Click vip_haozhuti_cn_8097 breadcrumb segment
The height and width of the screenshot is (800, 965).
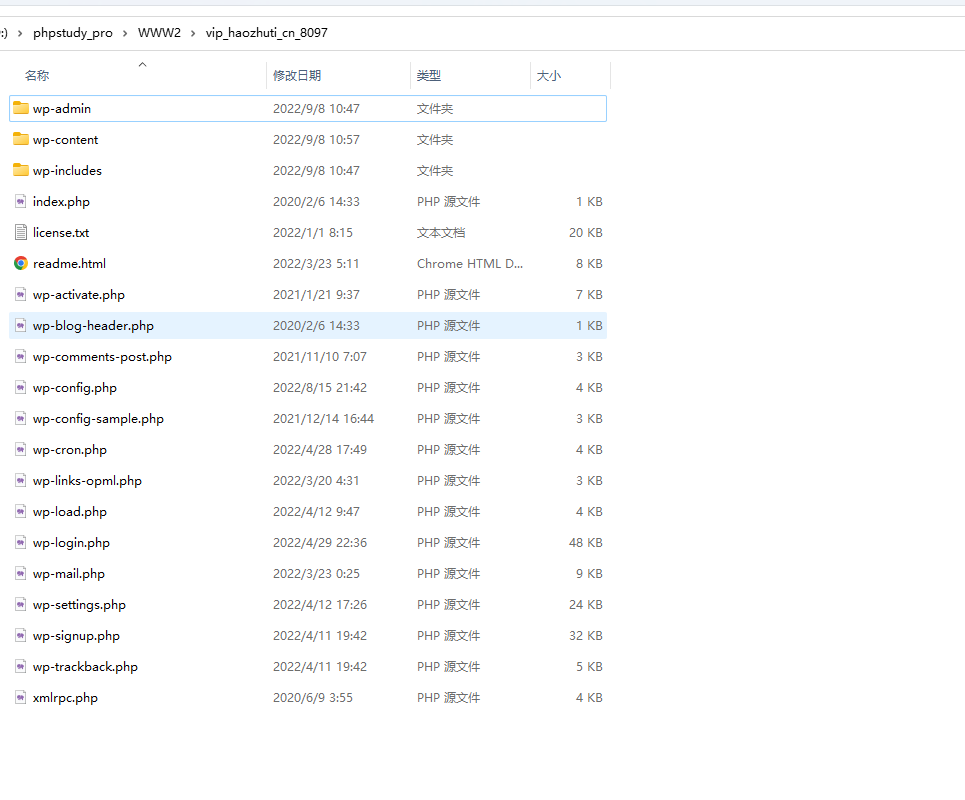pos(266,33)
